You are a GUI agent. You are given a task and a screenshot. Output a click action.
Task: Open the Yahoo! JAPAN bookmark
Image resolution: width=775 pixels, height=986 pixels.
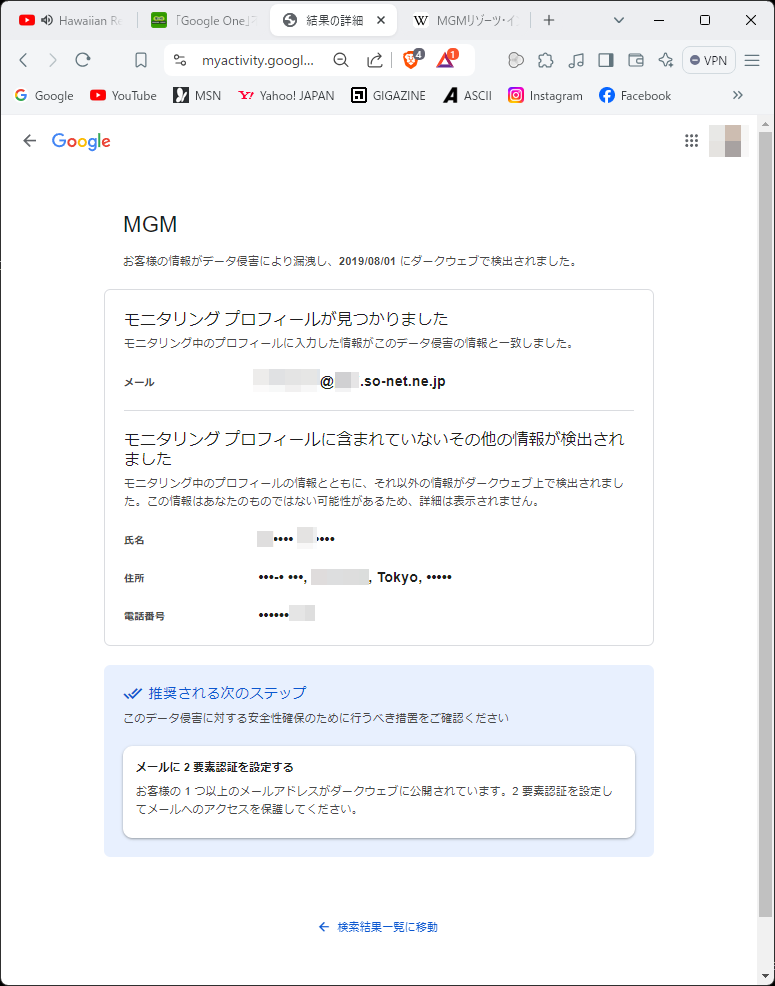click(x=286, y=96)
